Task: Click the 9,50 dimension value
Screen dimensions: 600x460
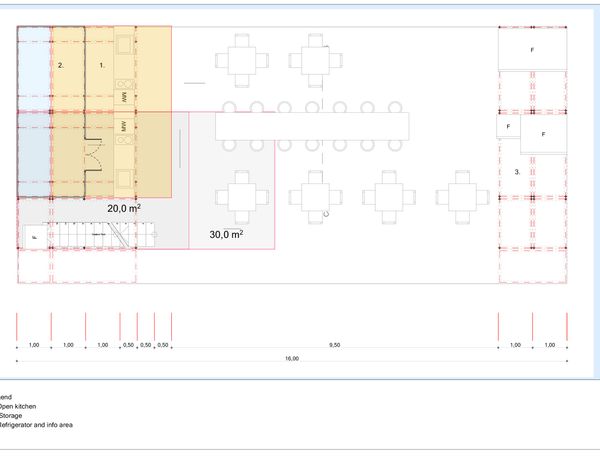Action: 334,345
